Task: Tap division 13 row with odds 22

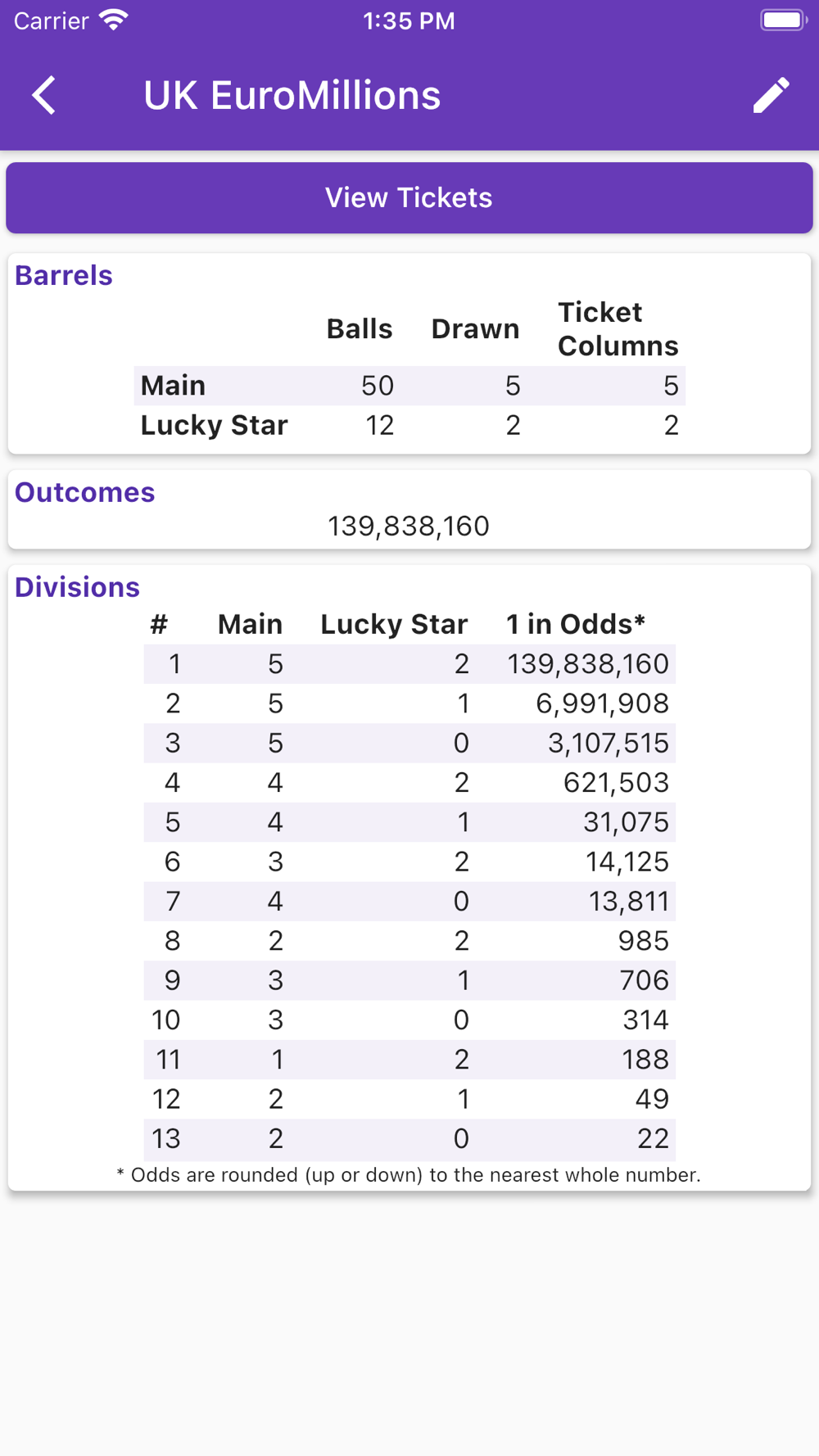Action: coord(409,1138)
